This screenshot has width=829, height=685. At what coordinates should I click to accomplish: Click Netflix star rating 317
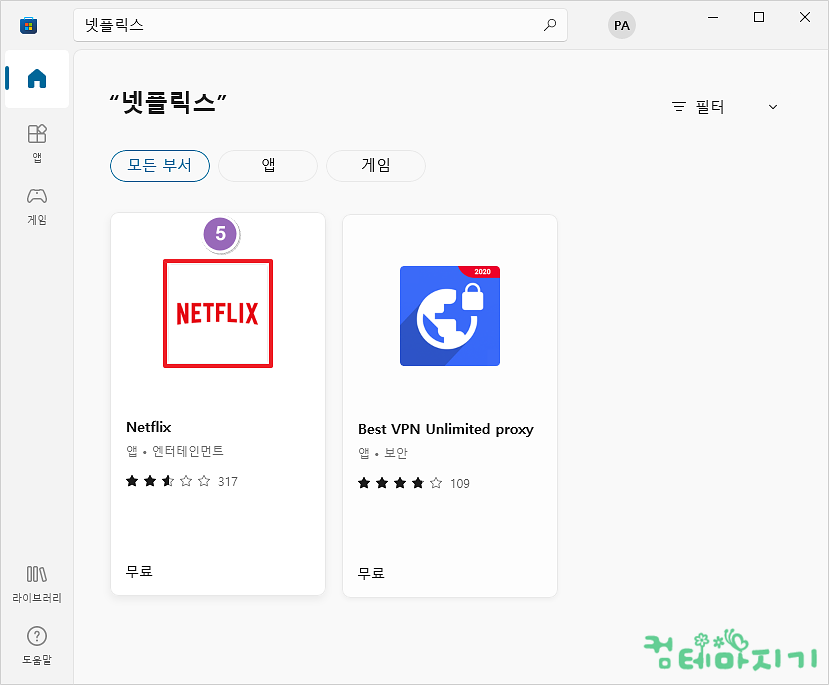(182, 481)
